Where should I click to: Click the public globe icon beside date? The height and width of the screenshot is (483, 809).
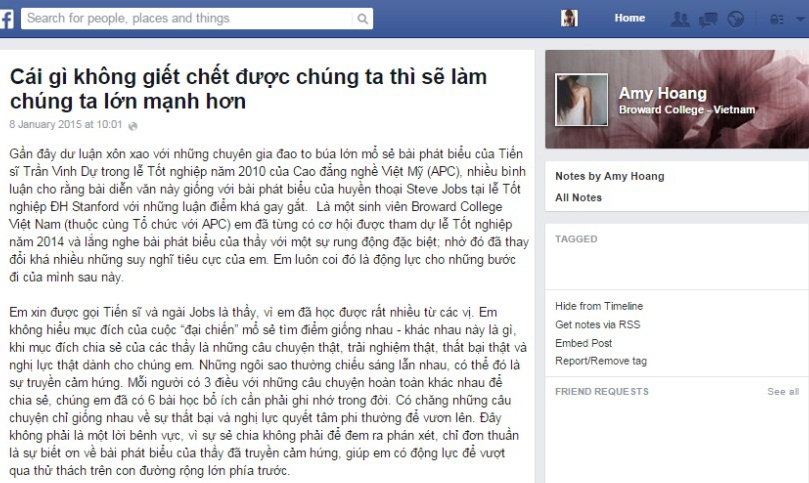click(133, 126)
